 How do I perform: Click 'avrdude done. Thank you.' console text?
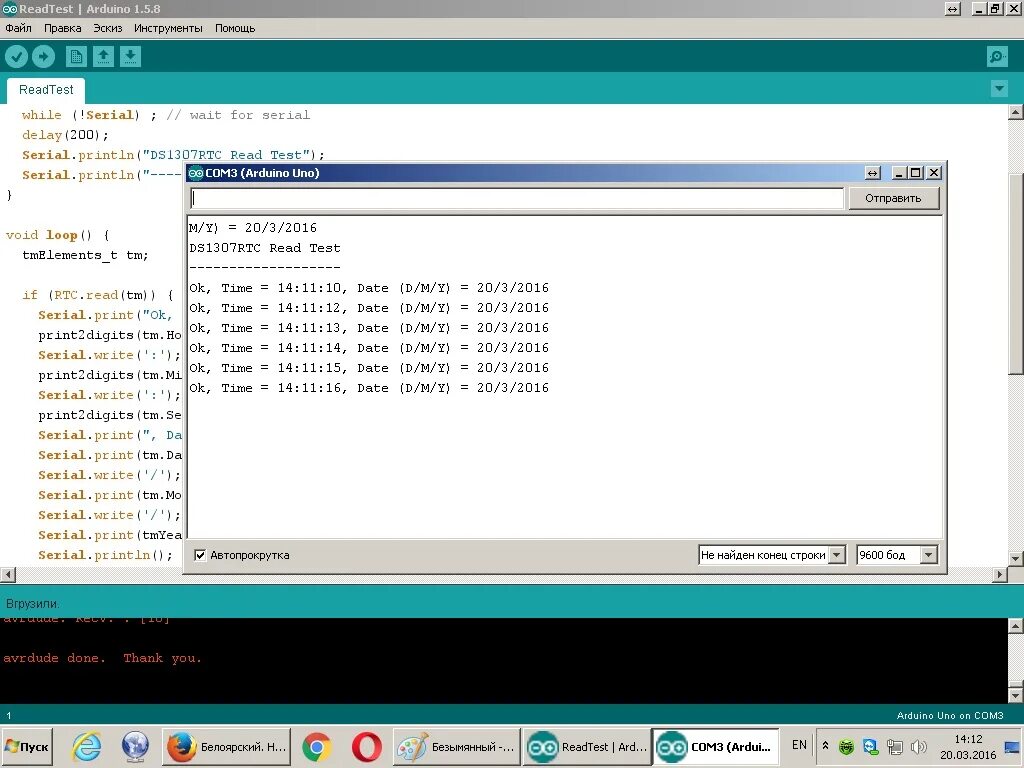point(103,658)
